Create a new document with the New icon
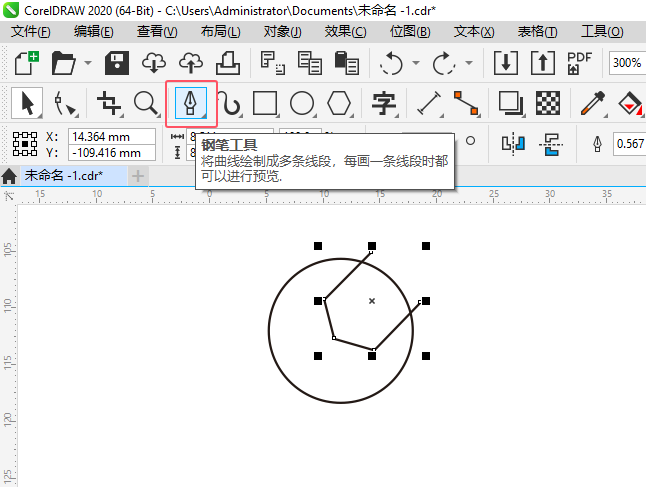Image resolution: width=646 pixels, height=487 pixels. (27, 63)
